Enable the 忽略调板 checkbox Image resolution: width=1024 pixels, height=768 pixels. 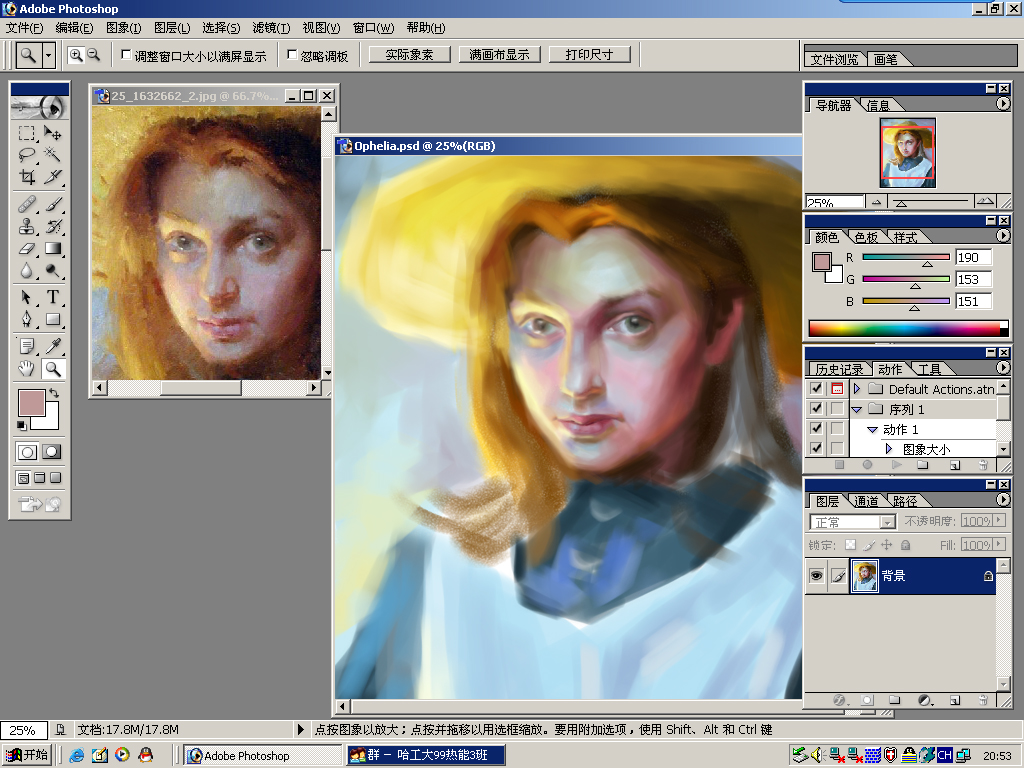coord(292,55)
